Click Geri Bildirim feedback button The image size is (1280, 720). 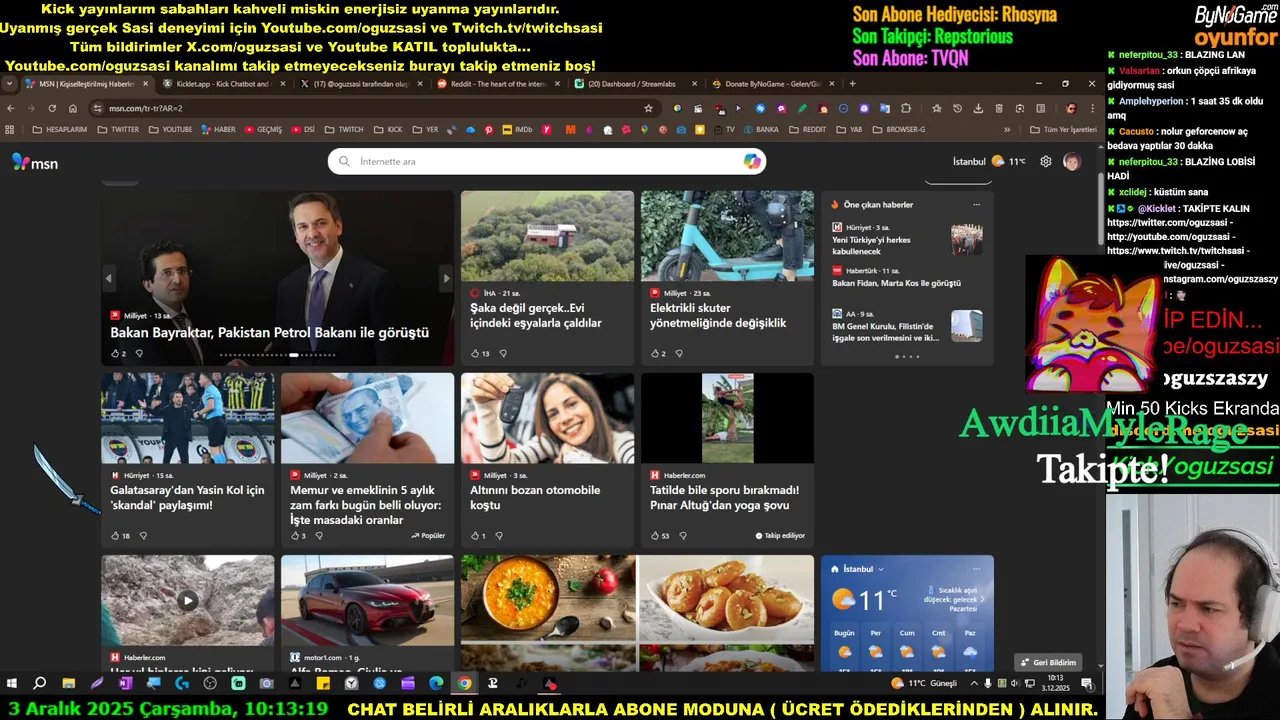(x=1049, y=662)
